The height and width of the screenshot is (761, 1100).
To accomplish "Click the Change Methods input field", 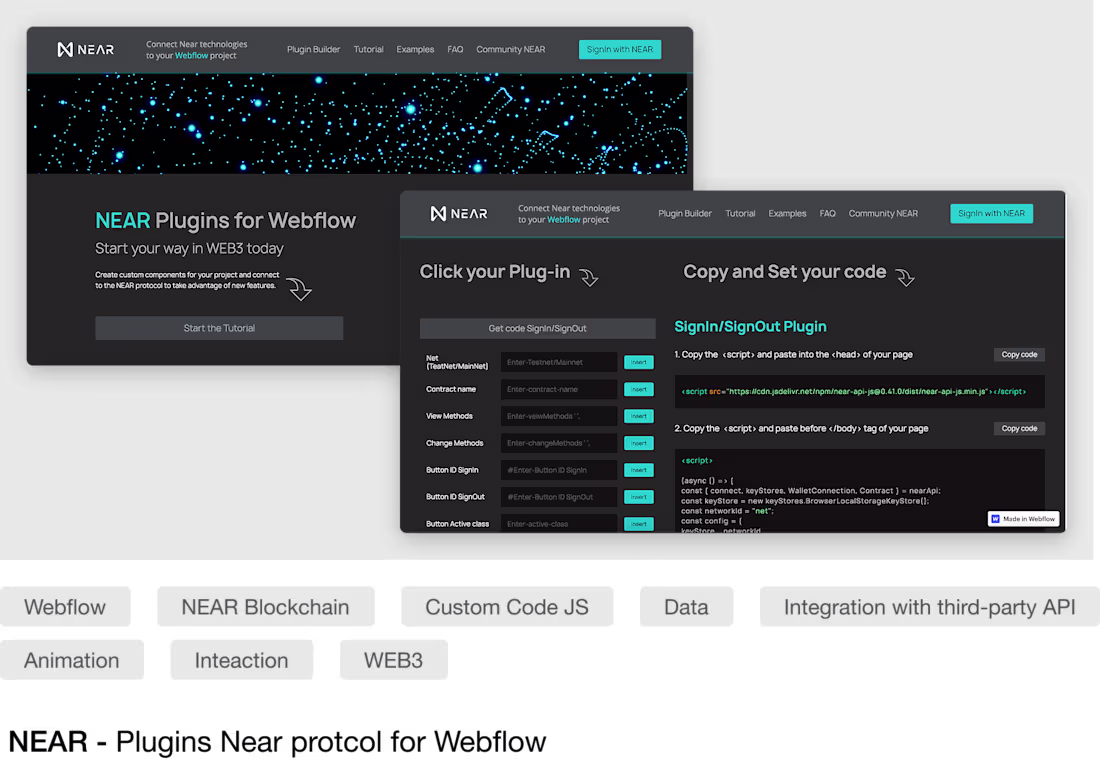I will coord(559,443).
